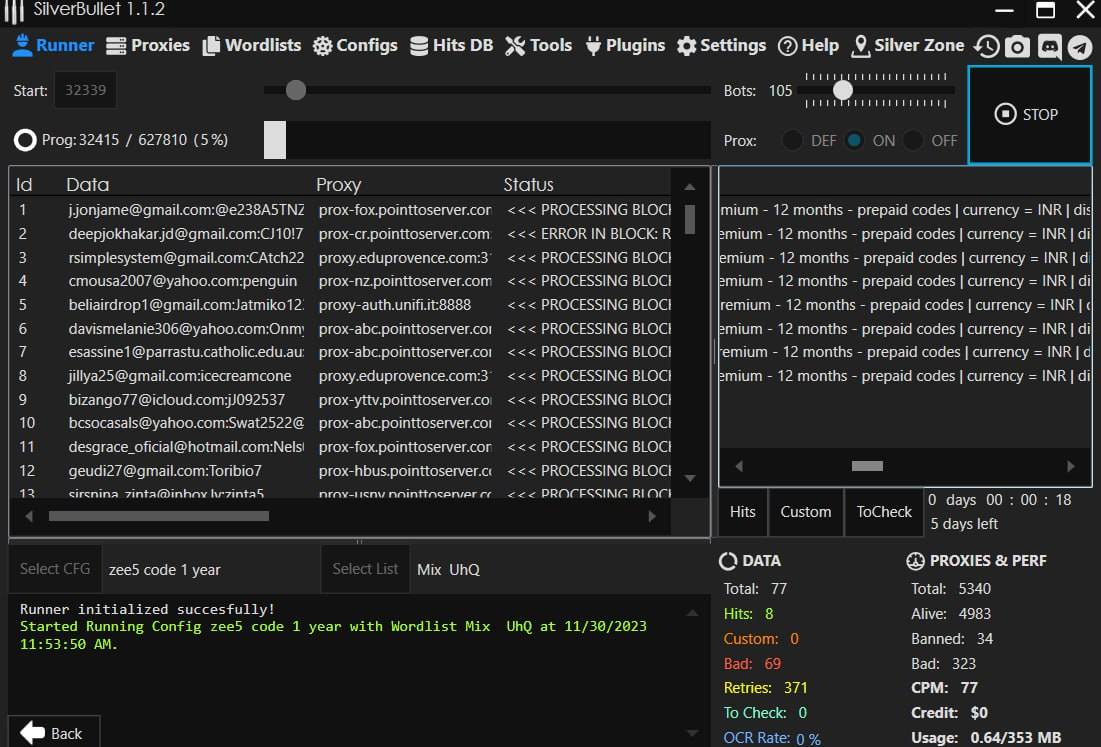This screenshot has height=747, width=1101.
Task: Go to the Configs section
Action: (355, 45)
